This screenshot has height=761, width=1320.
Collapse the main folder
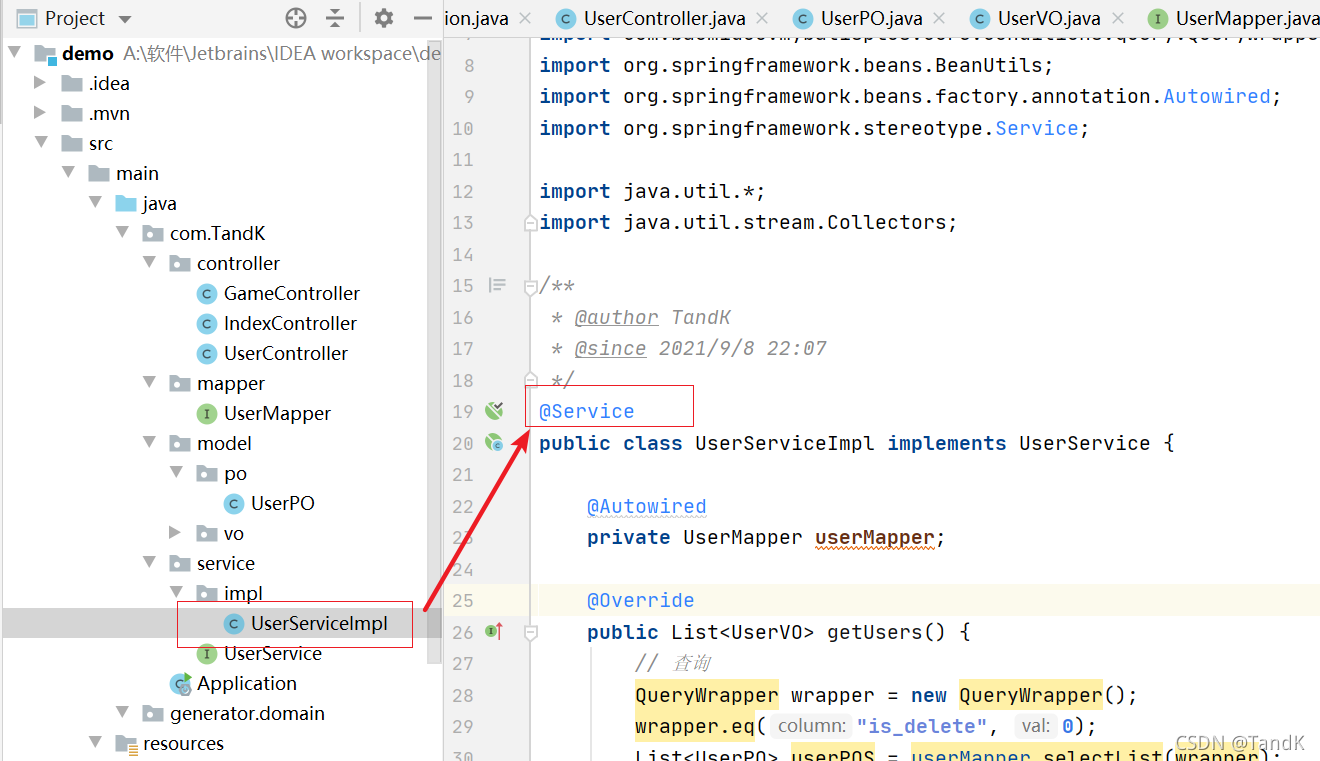point(68,174)
